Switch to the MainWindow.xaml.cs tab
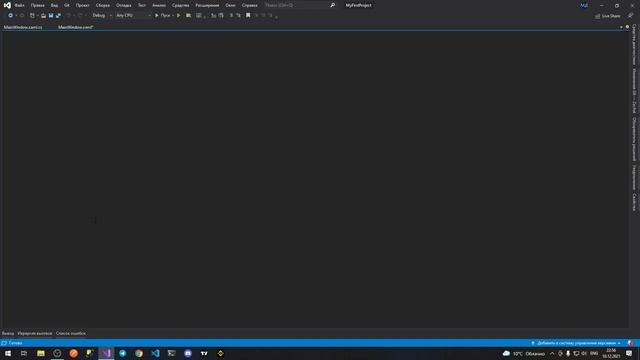640x360 pixels. 23,27
